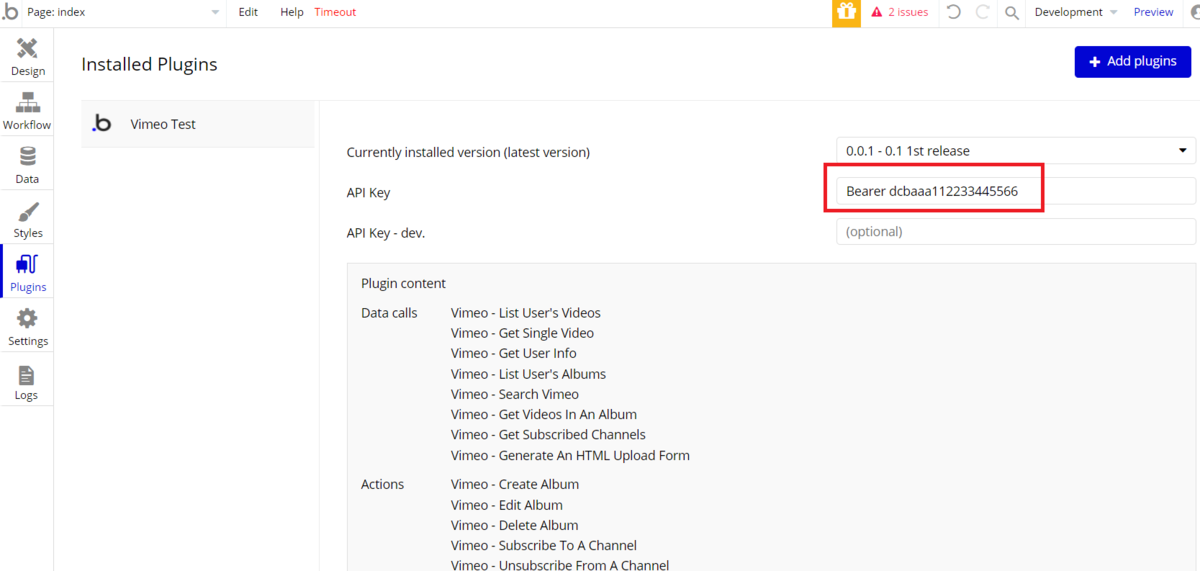Viewport: 1200px width, 571px height.
Task: Click Vimeo - Search Vimeo
Action: 515,394
